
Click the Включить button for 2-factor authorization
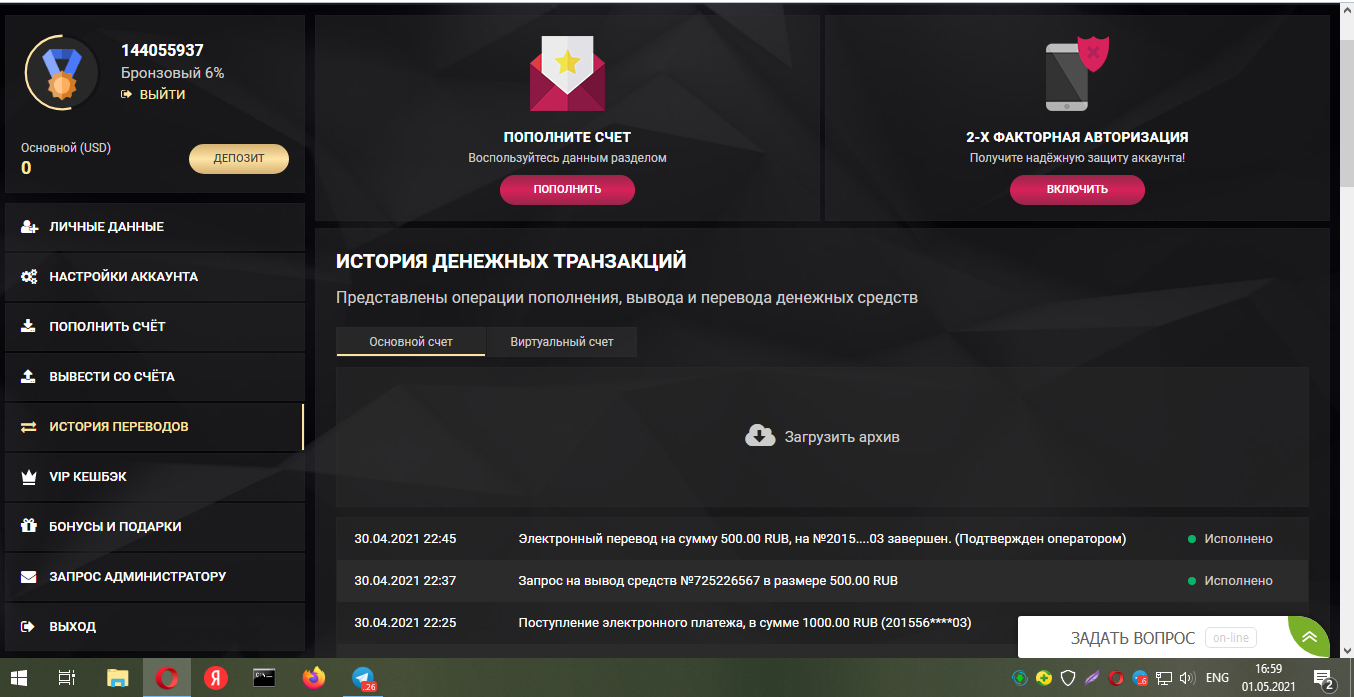point(1077,189)
